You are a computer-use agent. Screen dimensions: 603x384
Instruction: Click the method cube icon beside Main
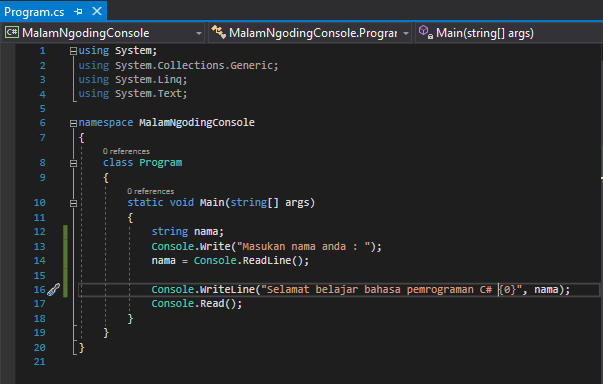point(425,32)
